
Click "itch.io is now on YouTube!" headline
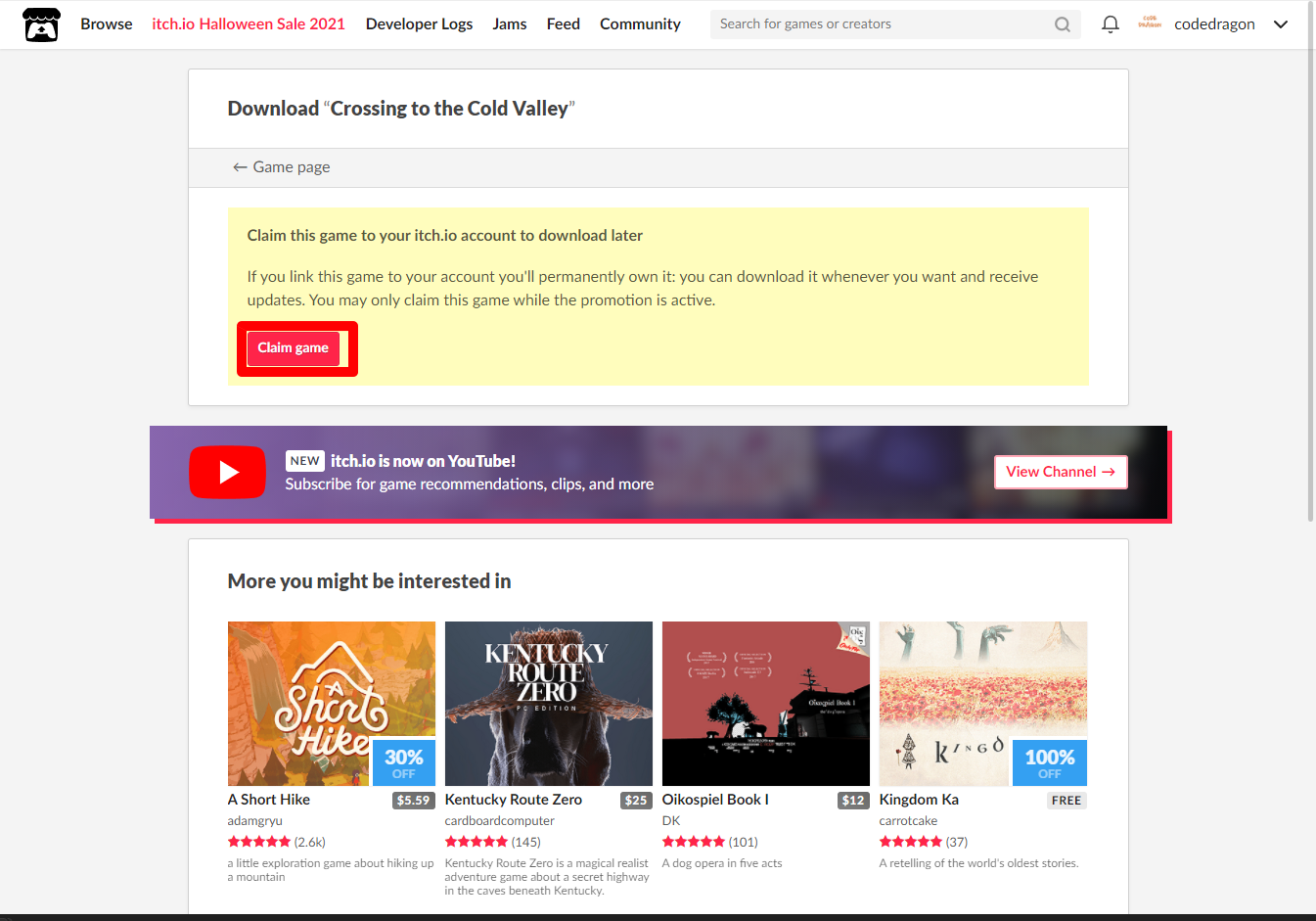pyautogui.click(x=423, y=461)
